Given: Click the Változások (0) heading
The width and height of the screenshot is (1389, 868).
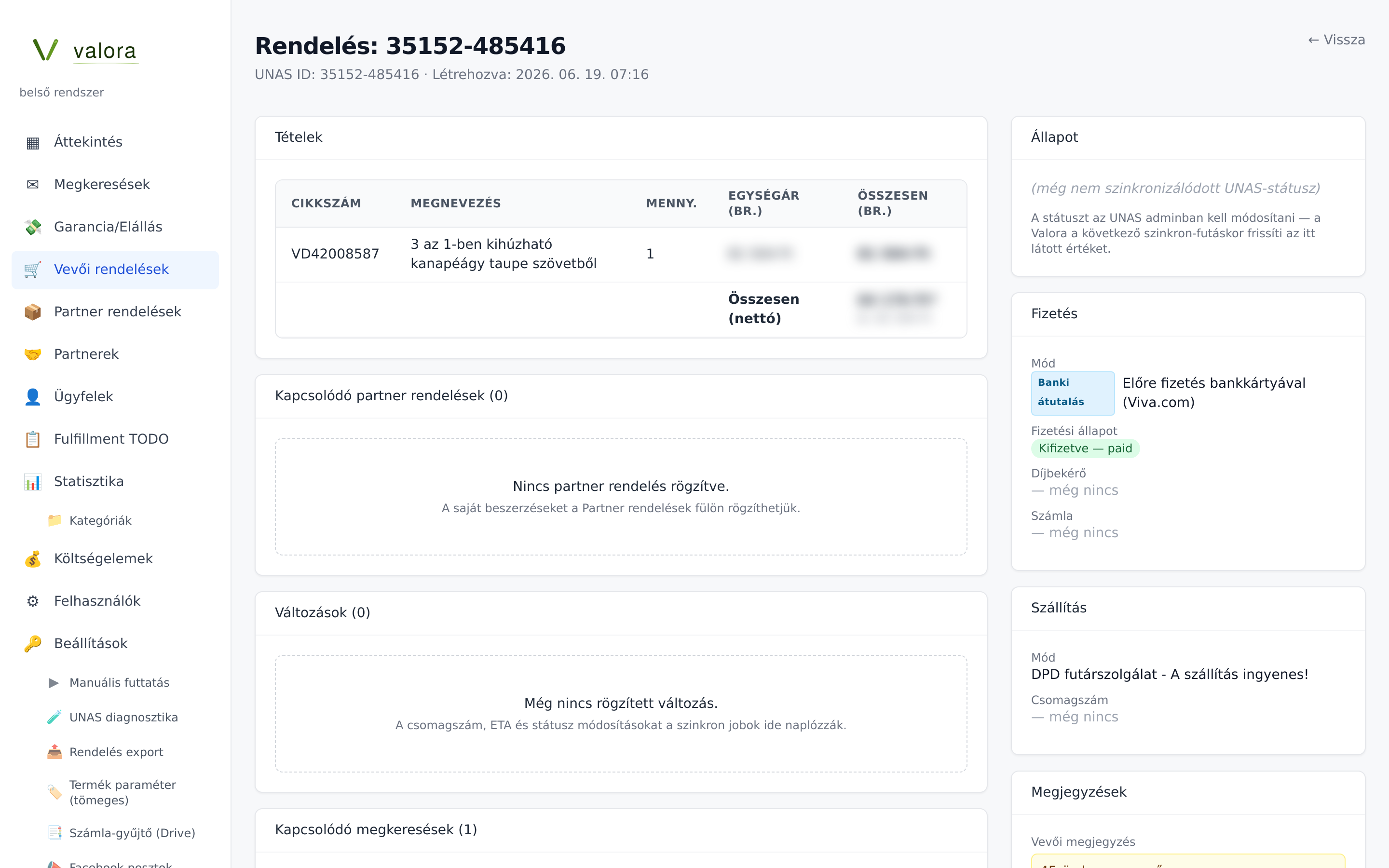Looking at the screenshot, I should pos(323,612).
